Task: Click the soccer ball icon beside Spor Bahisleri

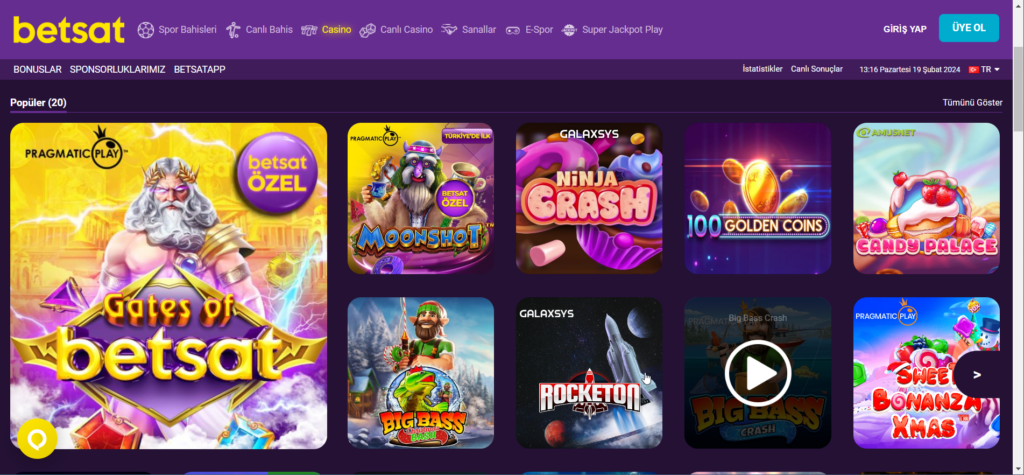Action: pos(146,30)
